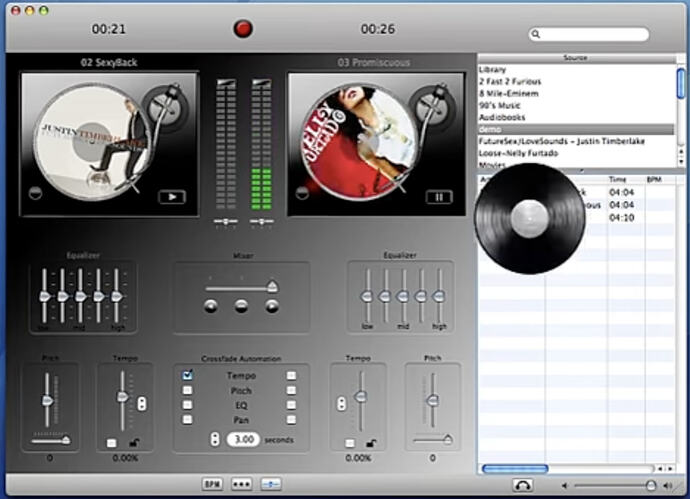This screenshot has height=499, width=690.
Task: Click the lock icon under right Tempo
Action: pos(371,443)
